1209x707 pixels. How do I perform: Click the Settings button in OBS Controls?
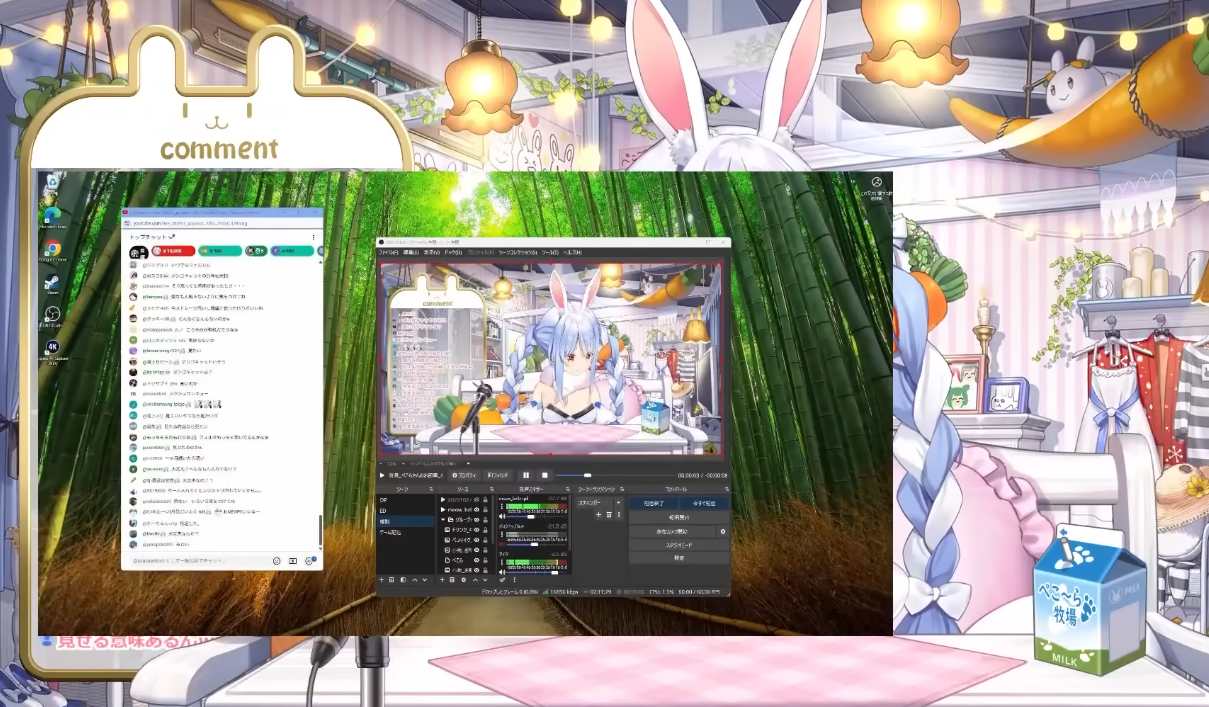pyautogui.click(x=678, y=558)
